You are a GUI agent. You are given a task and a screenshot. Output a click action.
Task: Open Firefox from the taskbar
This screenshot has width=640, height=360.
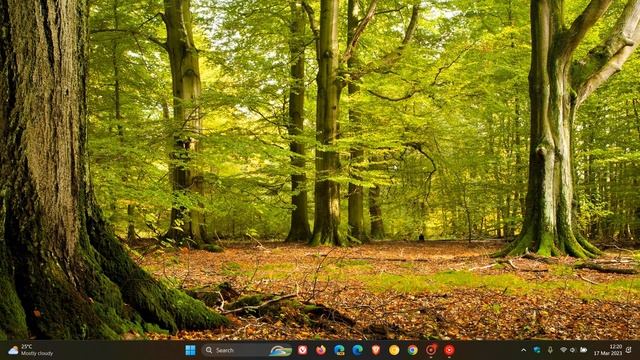tap(321, 350)
